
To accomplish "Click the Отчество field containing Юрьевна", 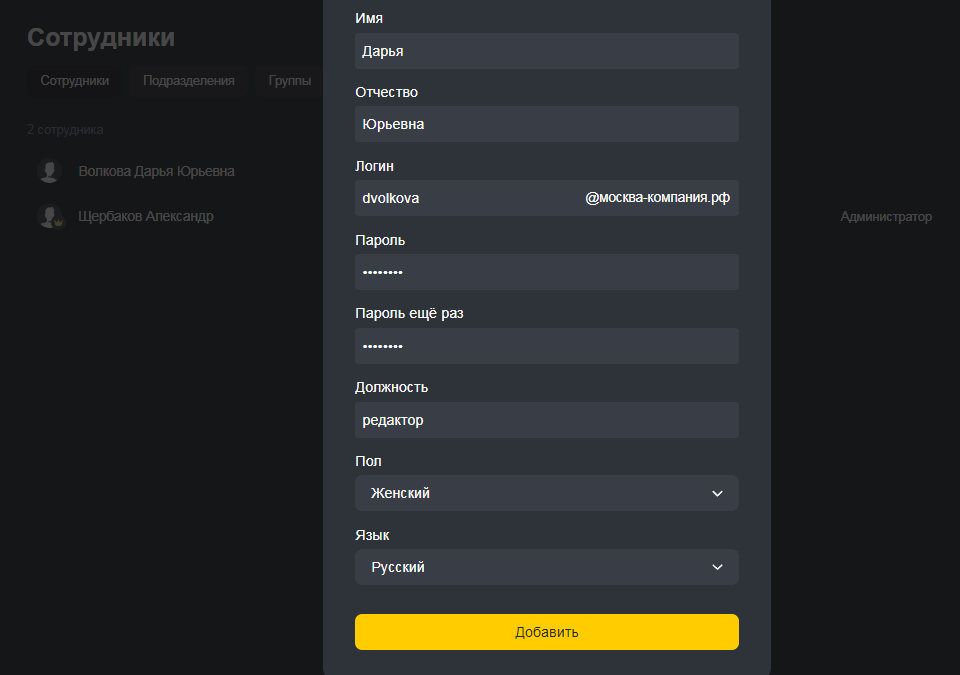I will (x=546, y=124).
